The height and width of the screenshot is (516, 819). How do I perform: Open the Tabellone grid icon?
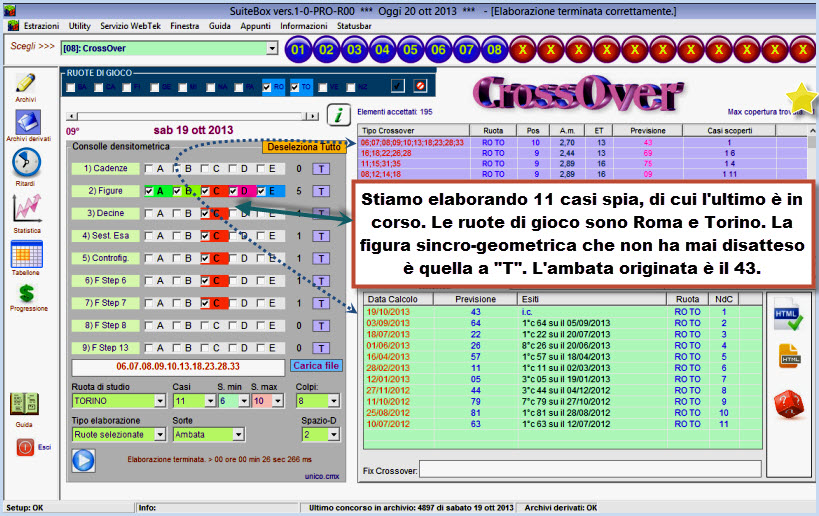click(x=26, y=253)
